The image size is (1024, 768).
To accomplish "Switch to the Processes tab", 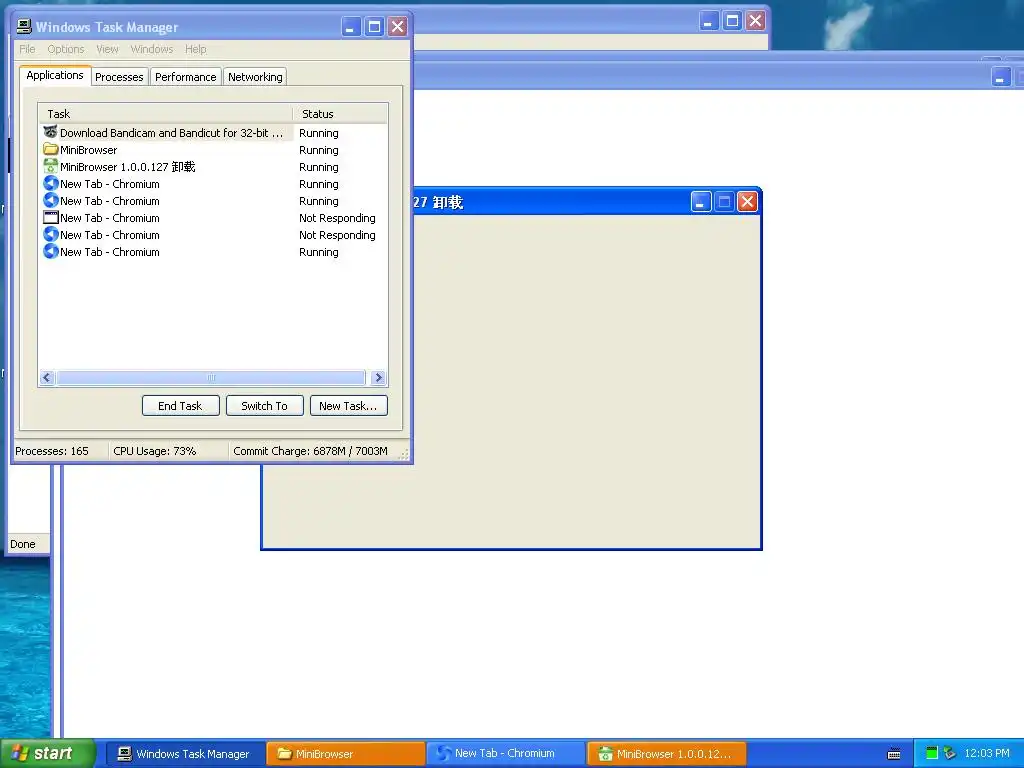I will click(x=119, y=77).
